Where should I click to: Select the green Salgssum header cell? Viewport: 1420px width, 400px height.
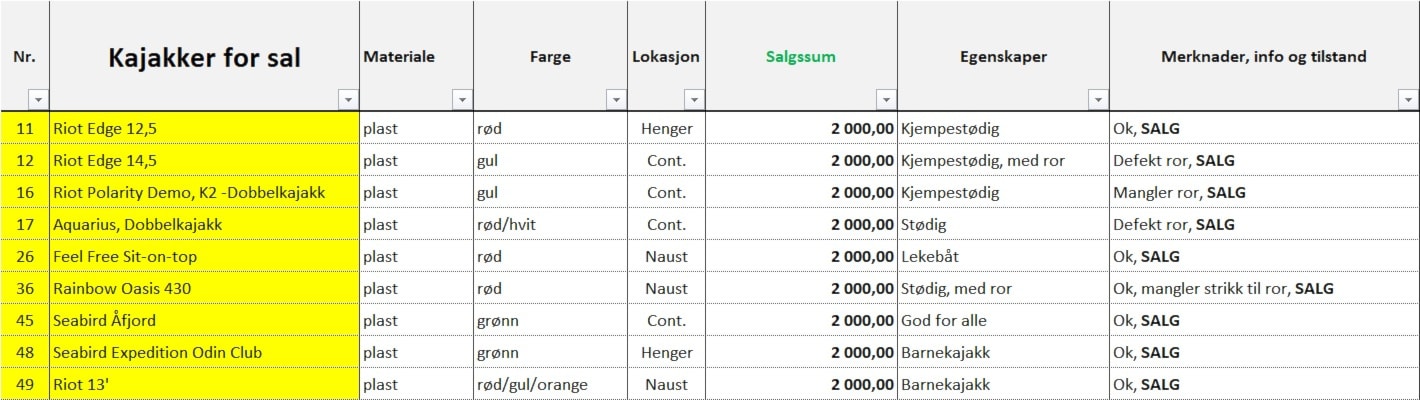[800, 57]
